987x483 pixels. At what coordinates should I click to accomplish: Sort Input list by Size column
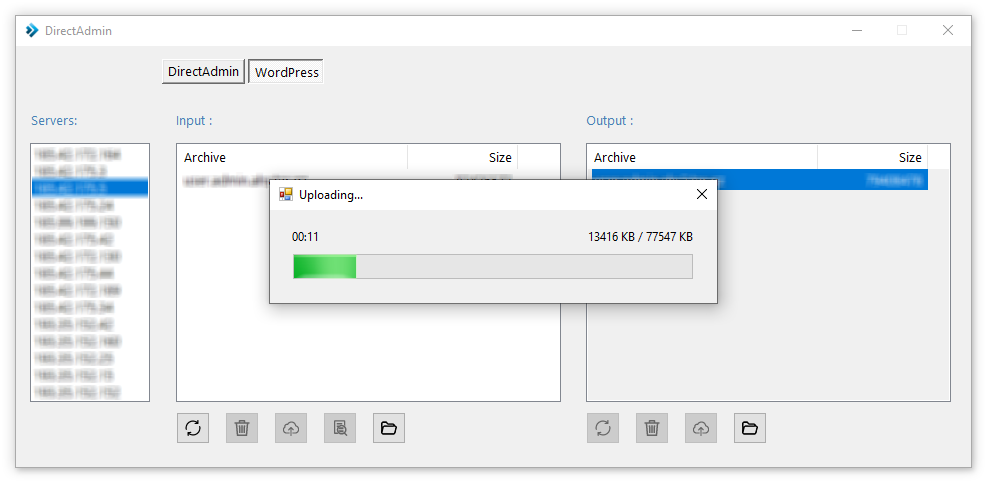click(463, 157)
